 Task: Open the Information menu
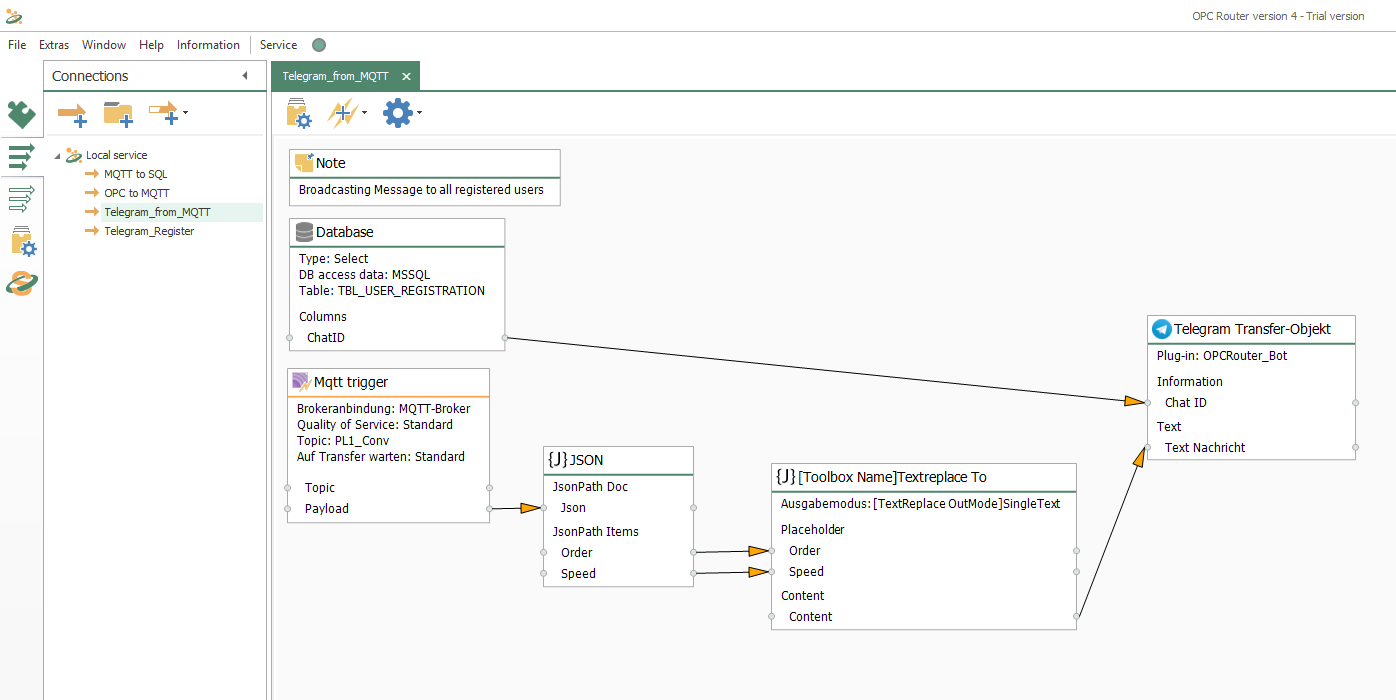pos(208,45)
